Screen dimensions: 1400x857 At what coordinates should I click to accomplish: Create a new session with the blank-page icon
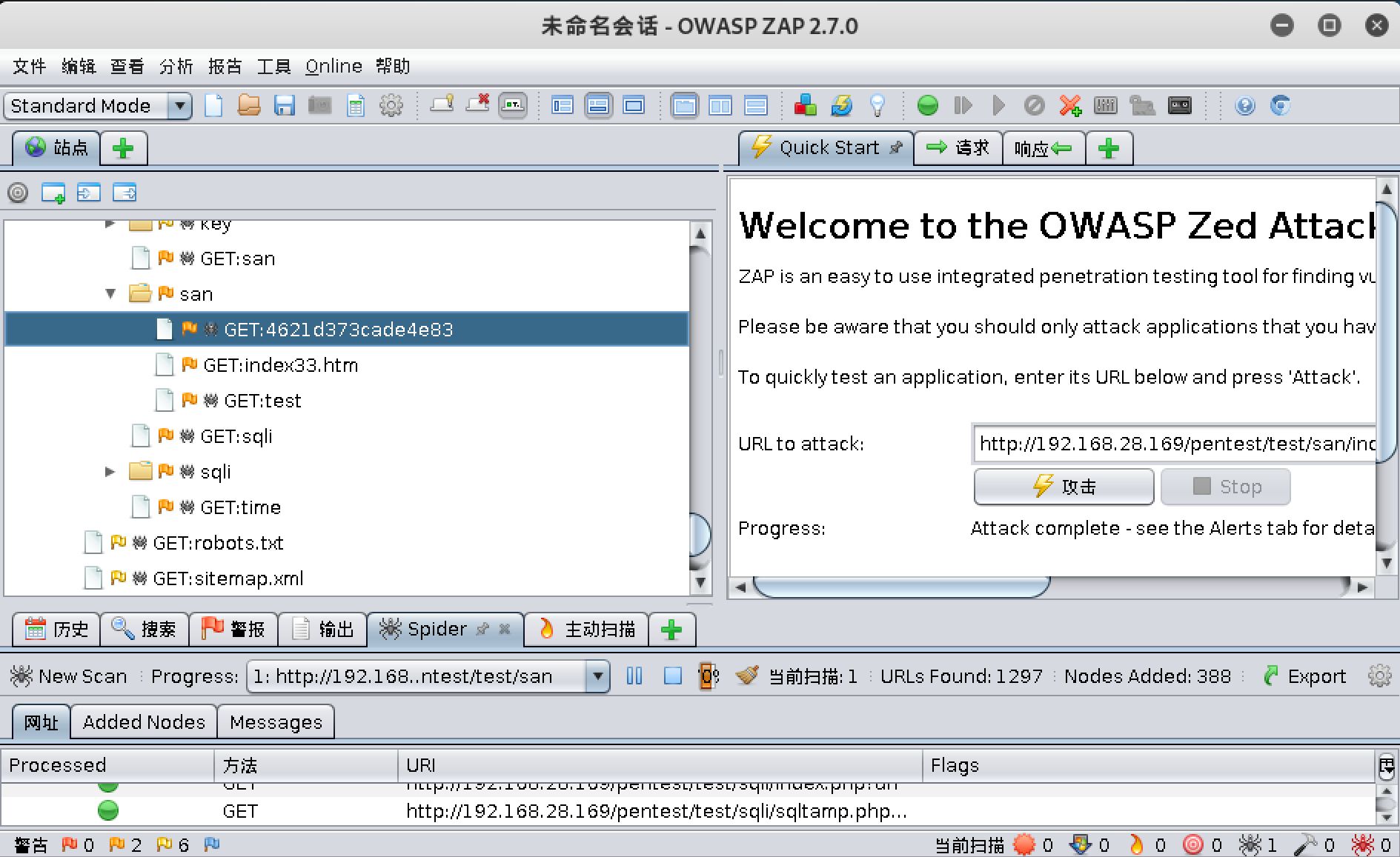pos(213,105)
